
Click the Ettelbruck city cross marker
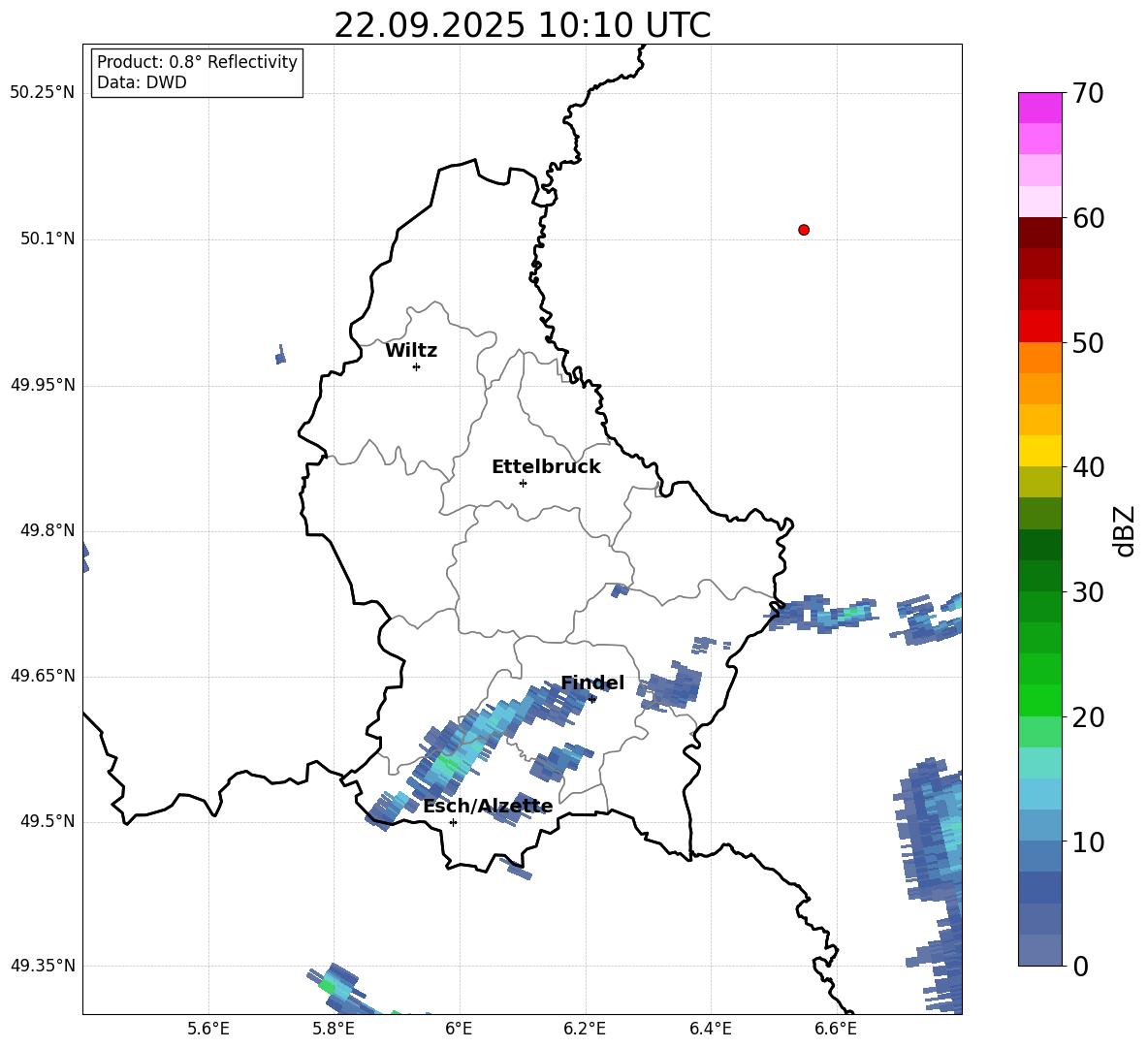(x=523, y=483)
